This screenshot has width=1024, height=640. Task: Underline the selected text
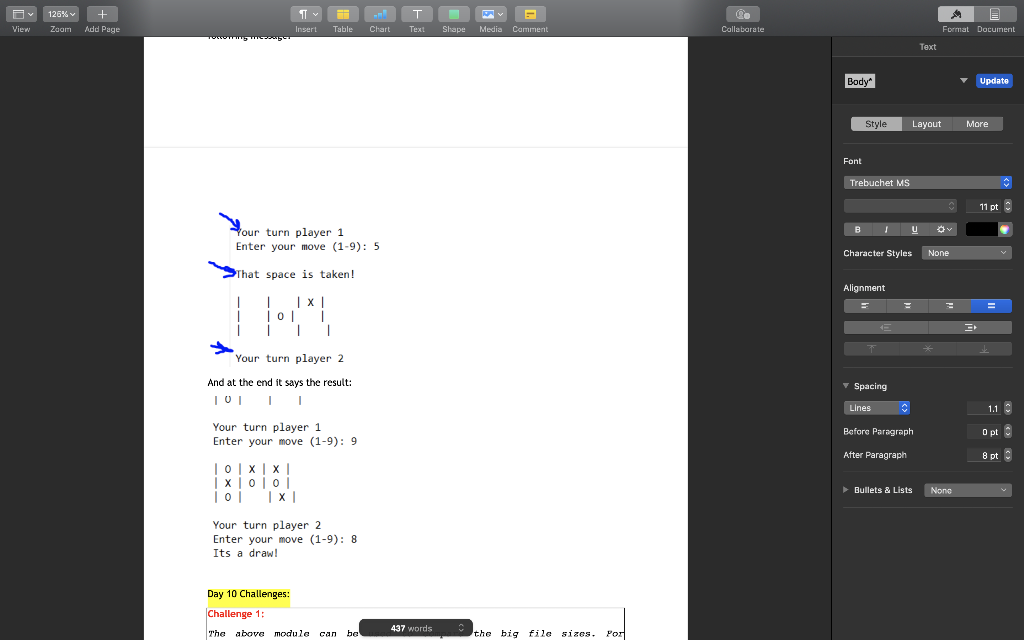[x=913, y=229]
